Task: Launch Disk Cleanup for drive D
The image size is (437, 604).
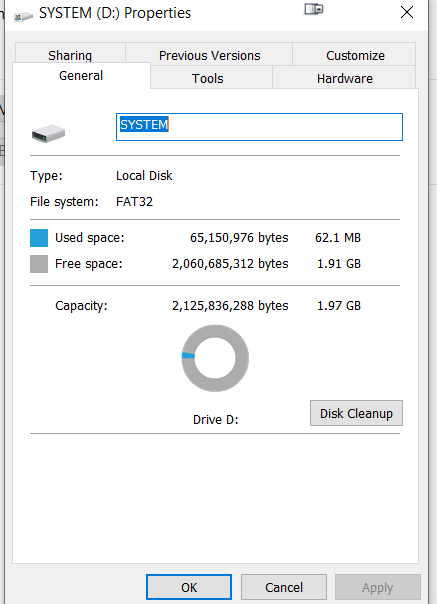Action: (356, 413)
